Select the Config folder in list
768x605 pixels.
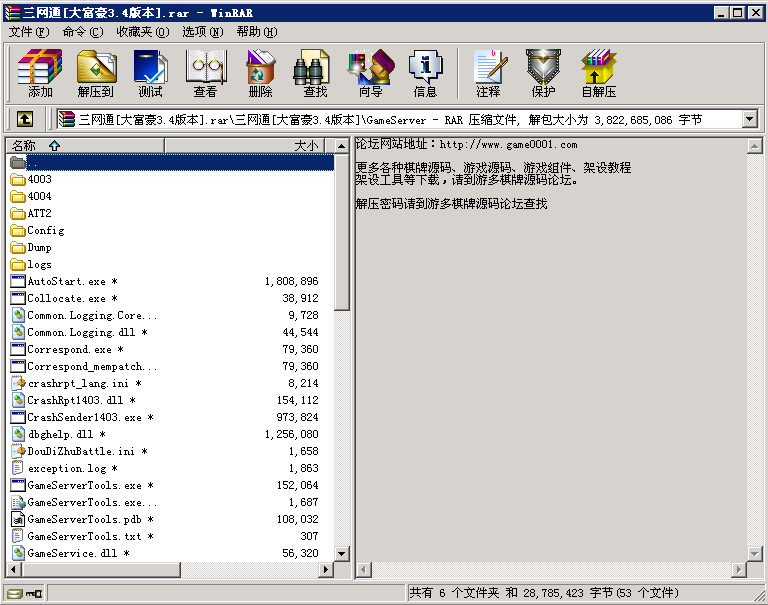click(x=45, y=230)
